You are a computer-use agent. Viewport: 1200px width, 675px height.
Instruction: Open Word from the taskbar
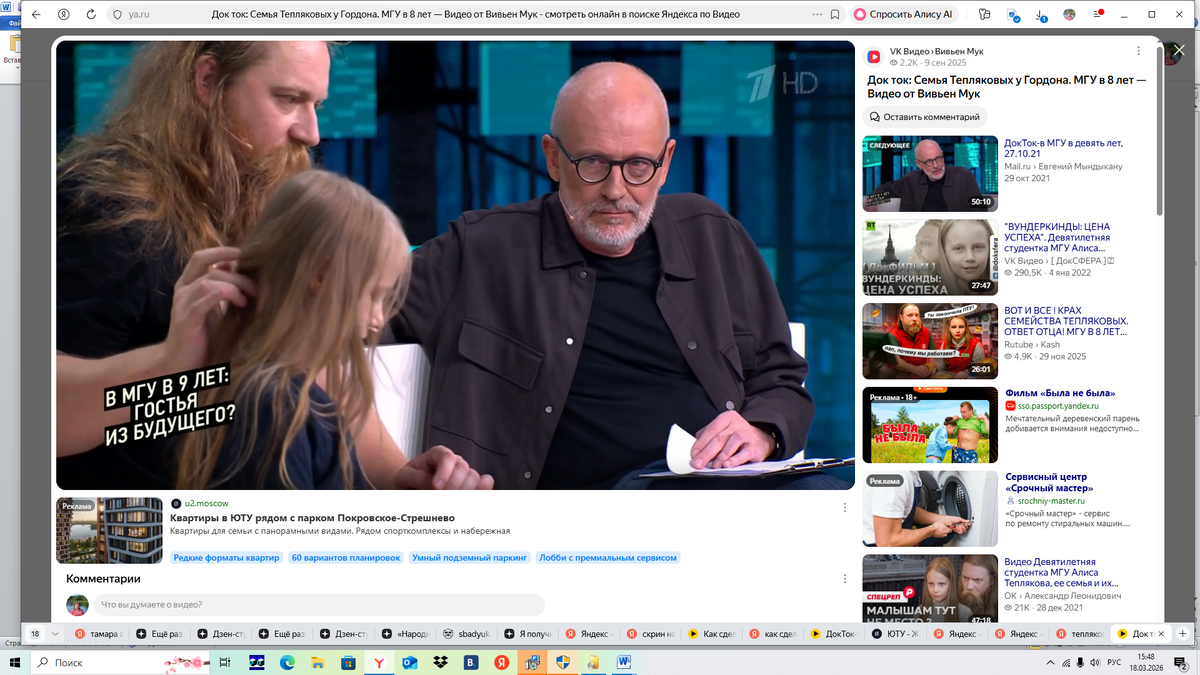(x=624, y=662)
